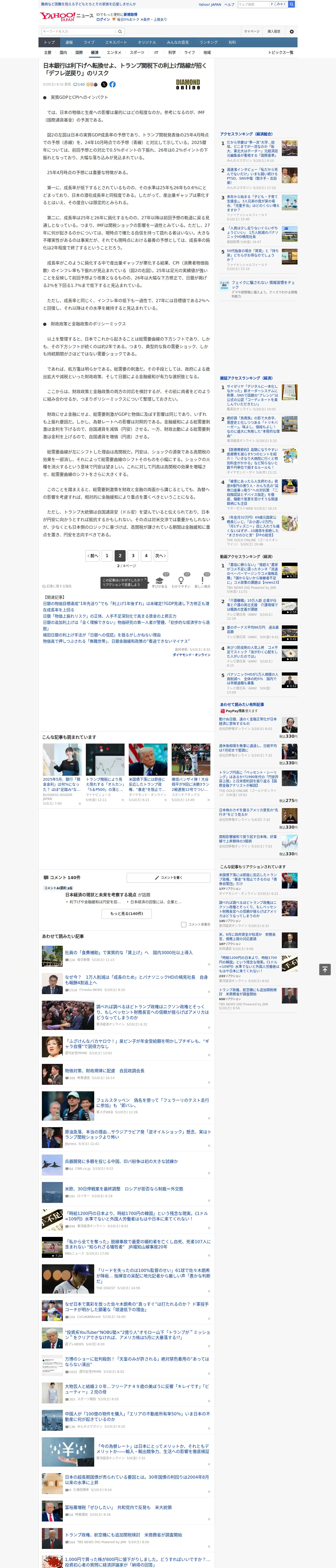This screenshot has width=336, height=1568.
Task: Open related article 植田日銀の利上げ手法
Action: pyautogui.click(x=102, y=634)
